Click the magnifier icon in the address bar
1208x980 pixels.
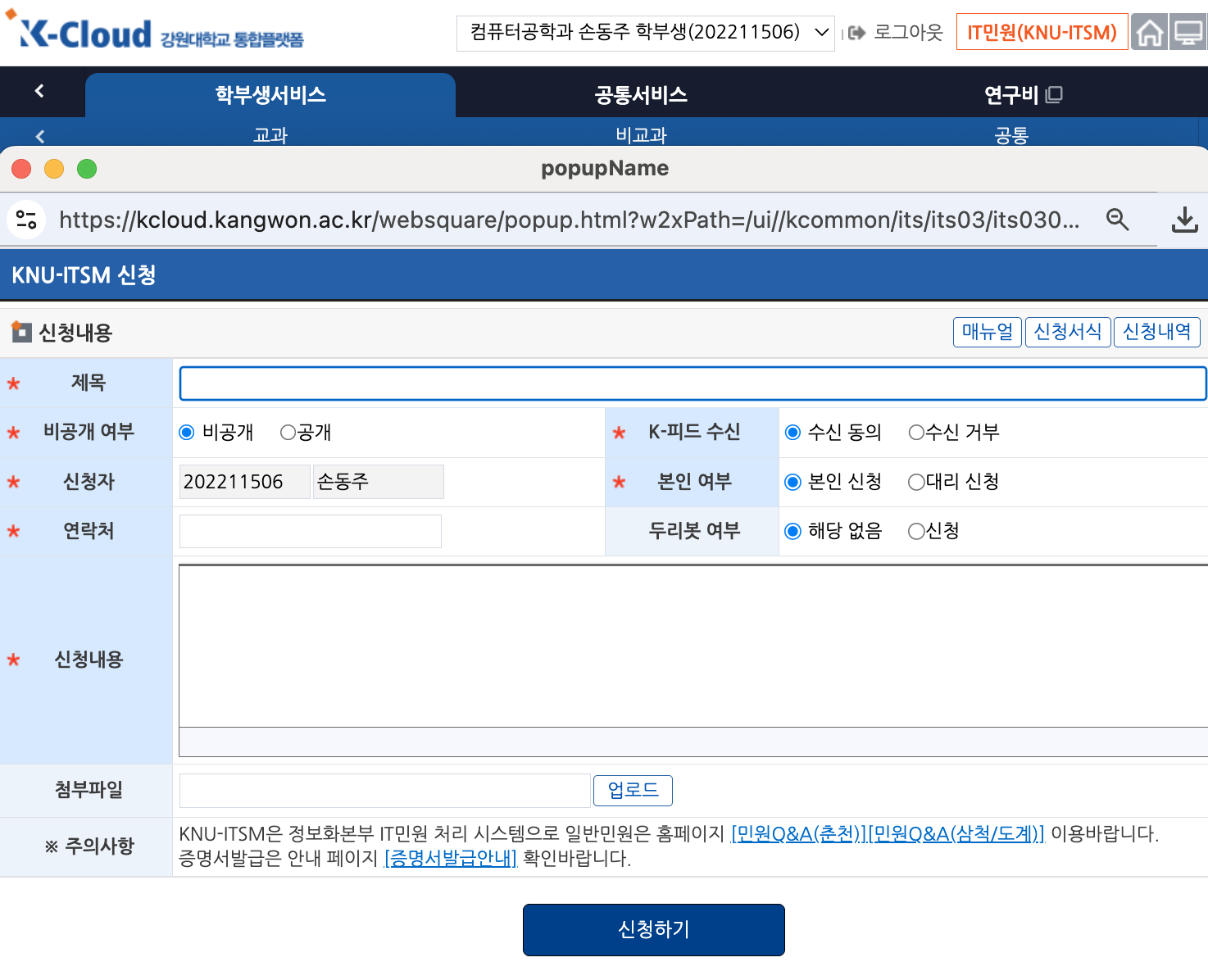tap(1118, 220)
